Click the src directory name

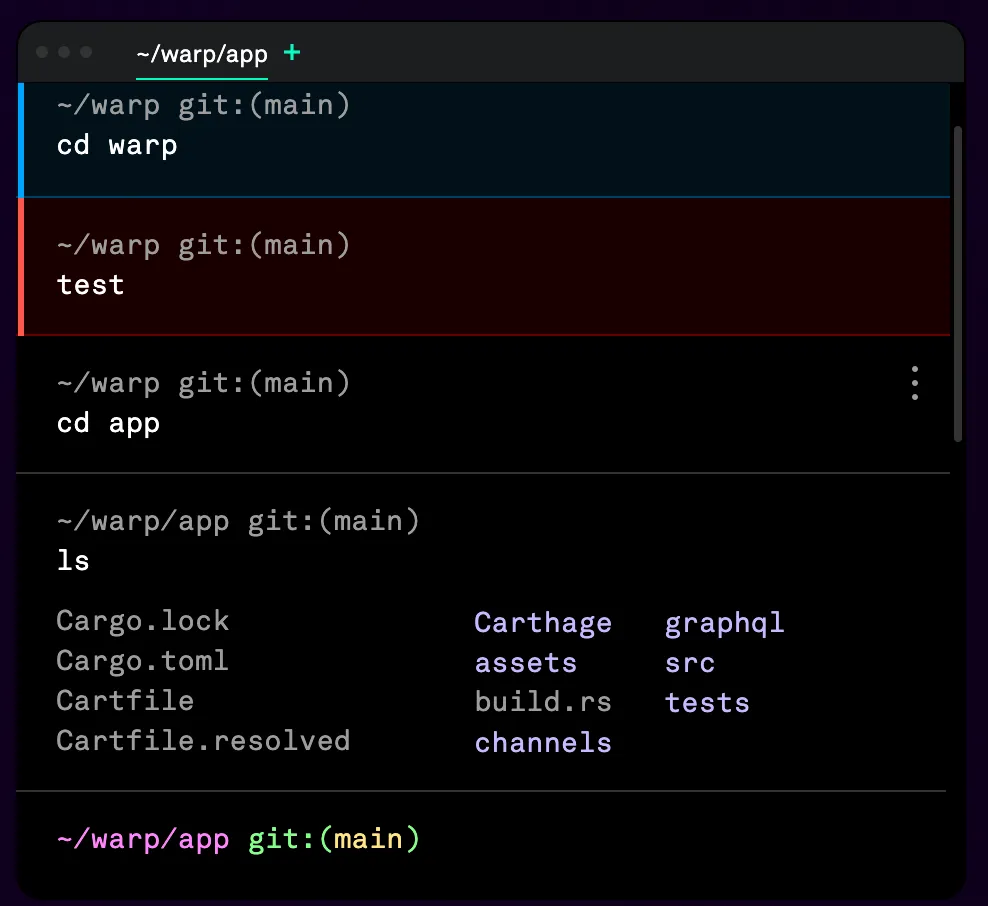coord(690,663)
